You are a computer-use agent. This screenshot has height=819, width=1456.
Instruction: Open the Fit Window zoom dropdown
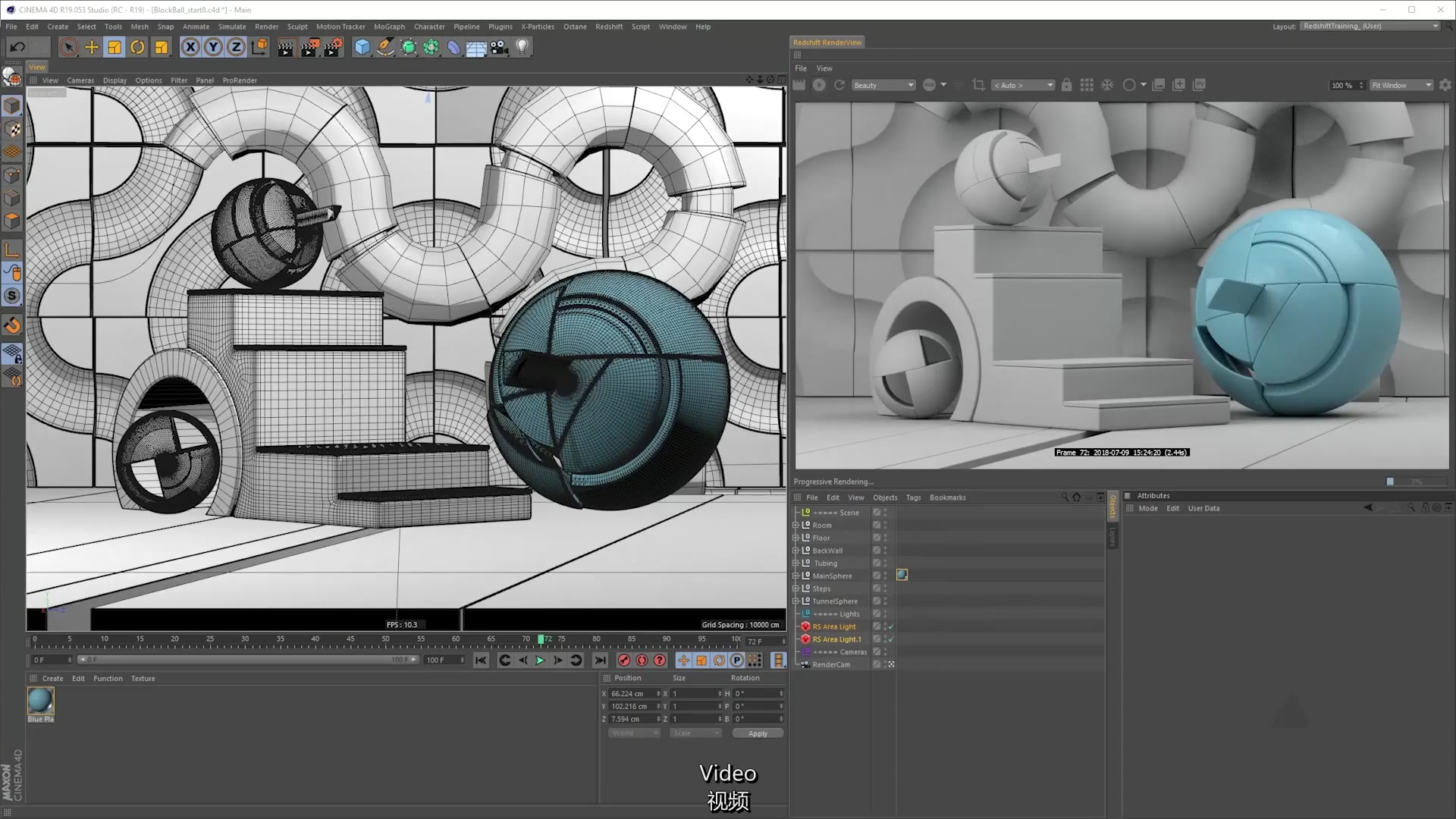[x=1401, y=85]
